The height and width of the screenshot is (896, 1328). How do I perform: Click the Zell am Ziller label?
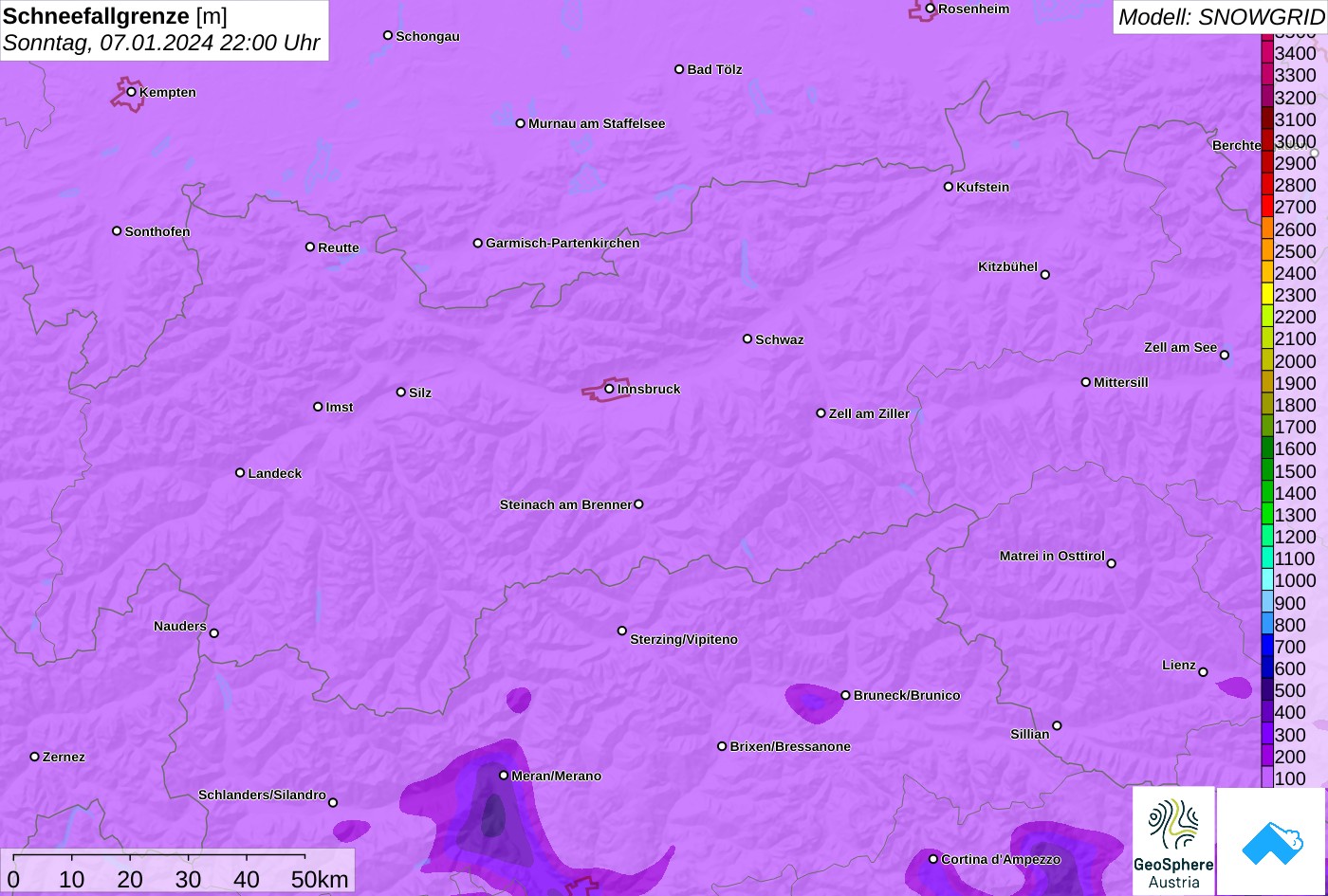(869, 414)
